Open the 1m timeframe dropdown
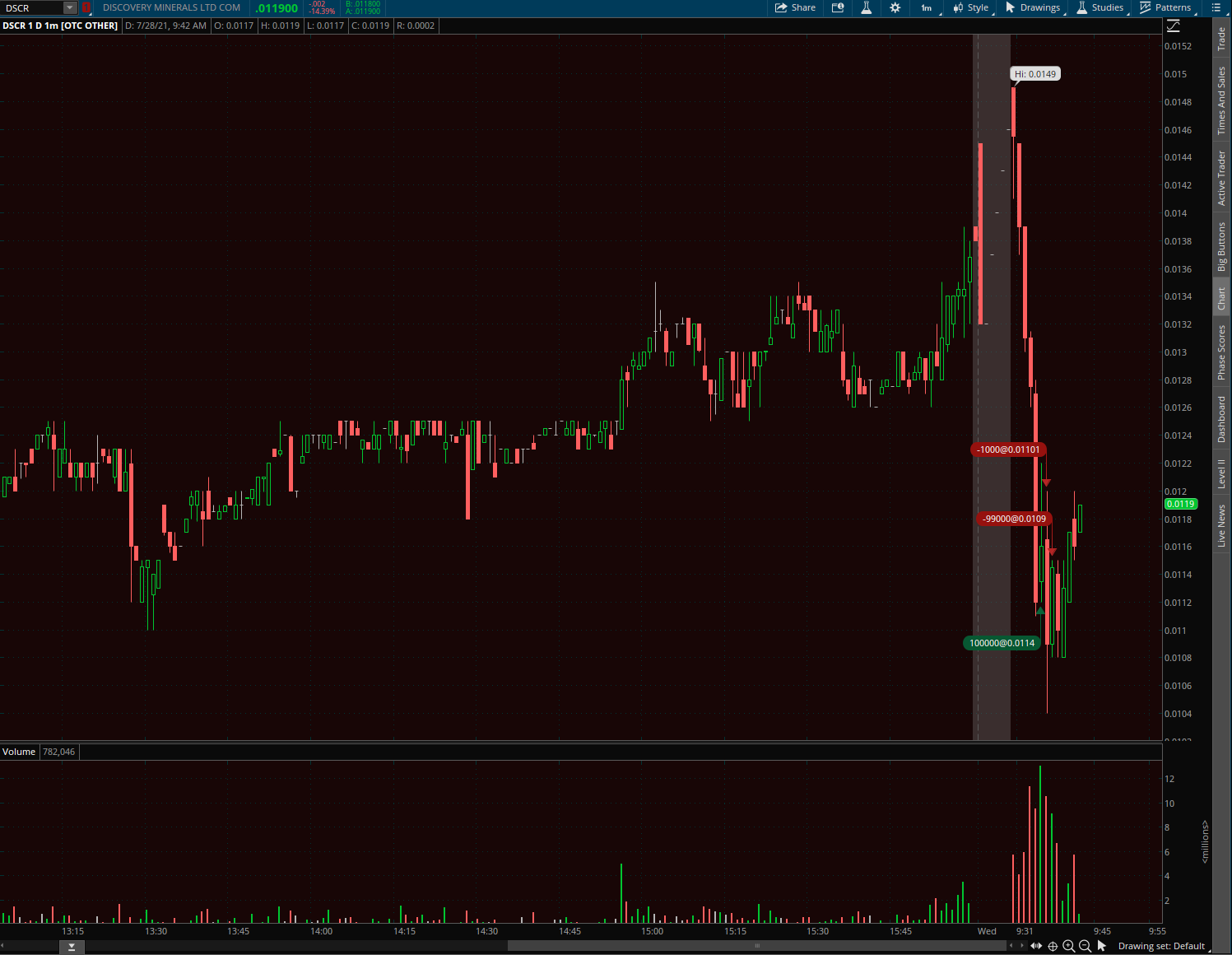This screenshot has width=1232, height=955. pos(927,8)
